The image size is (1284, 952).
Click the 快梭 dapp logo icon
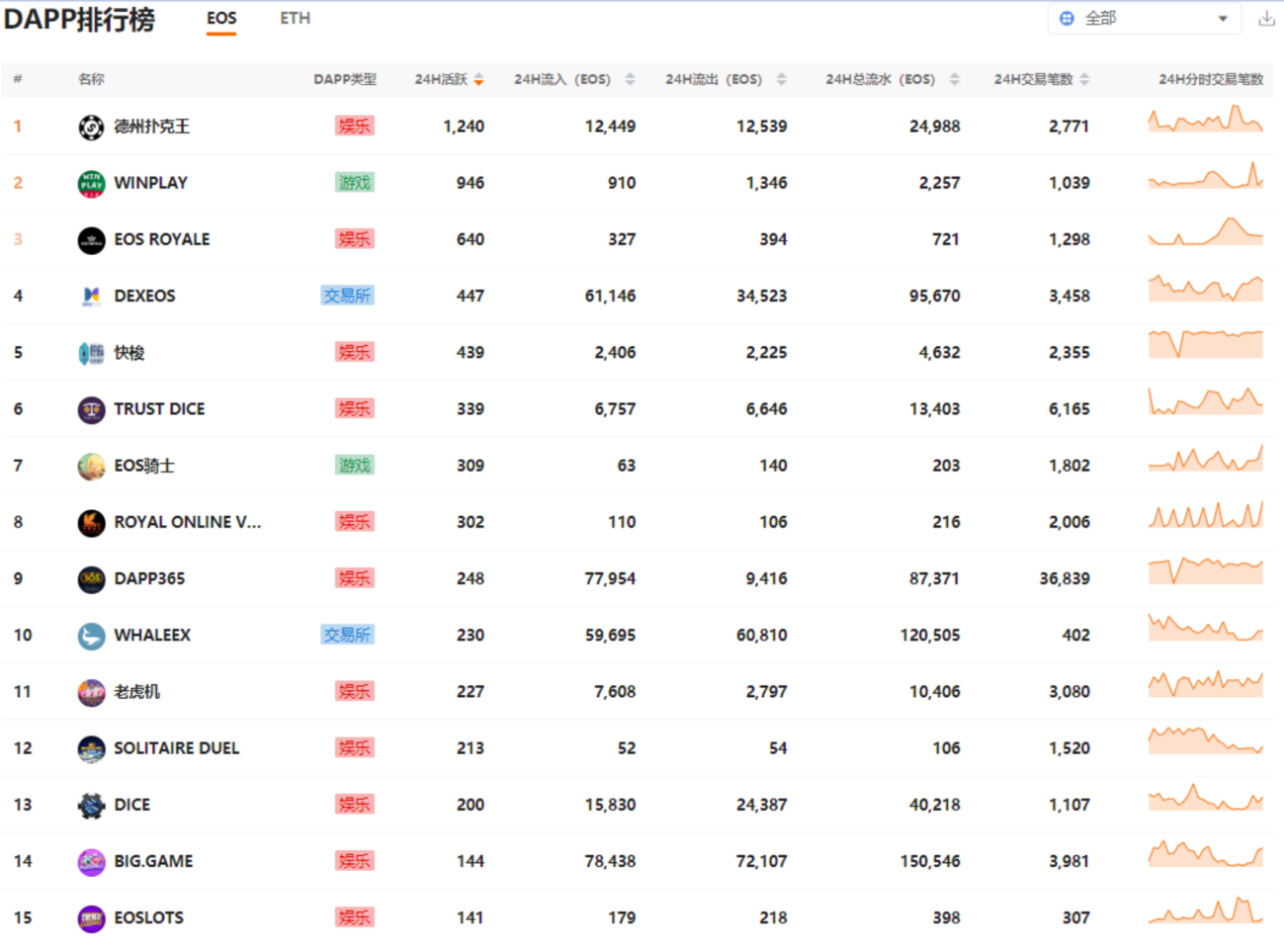91,353
